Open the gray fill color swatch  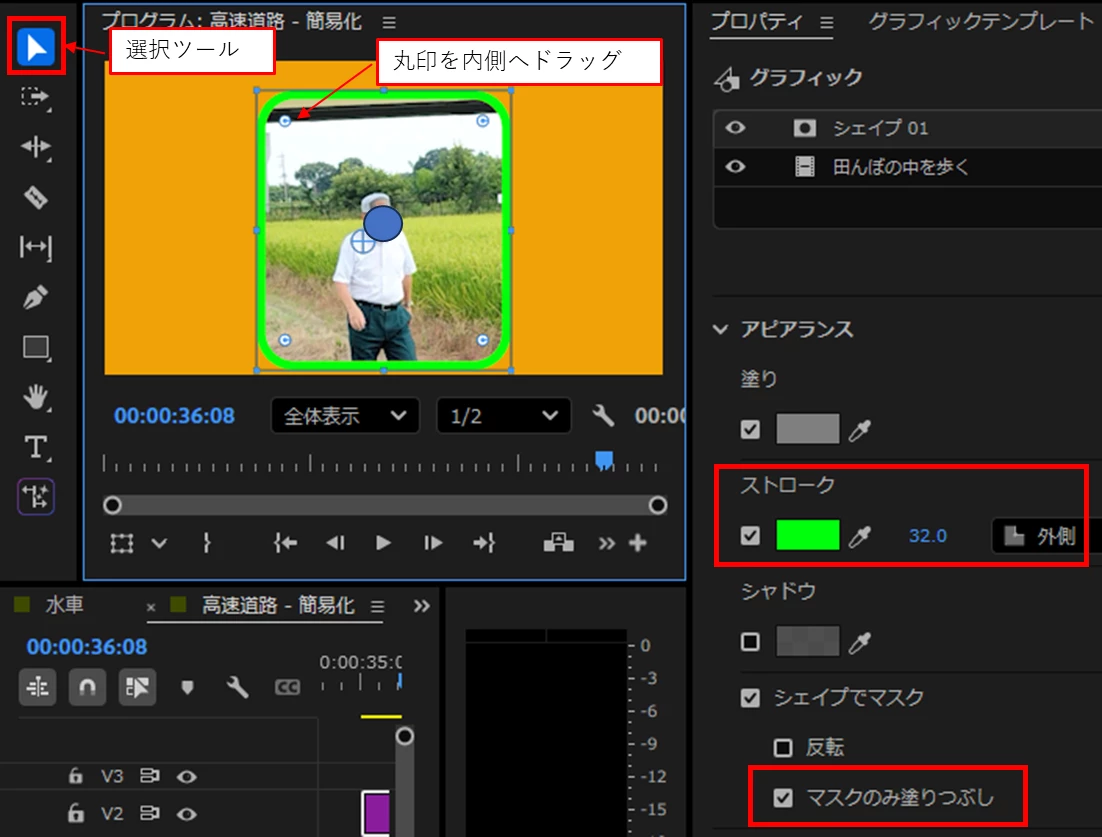click(x=808, y=429)
